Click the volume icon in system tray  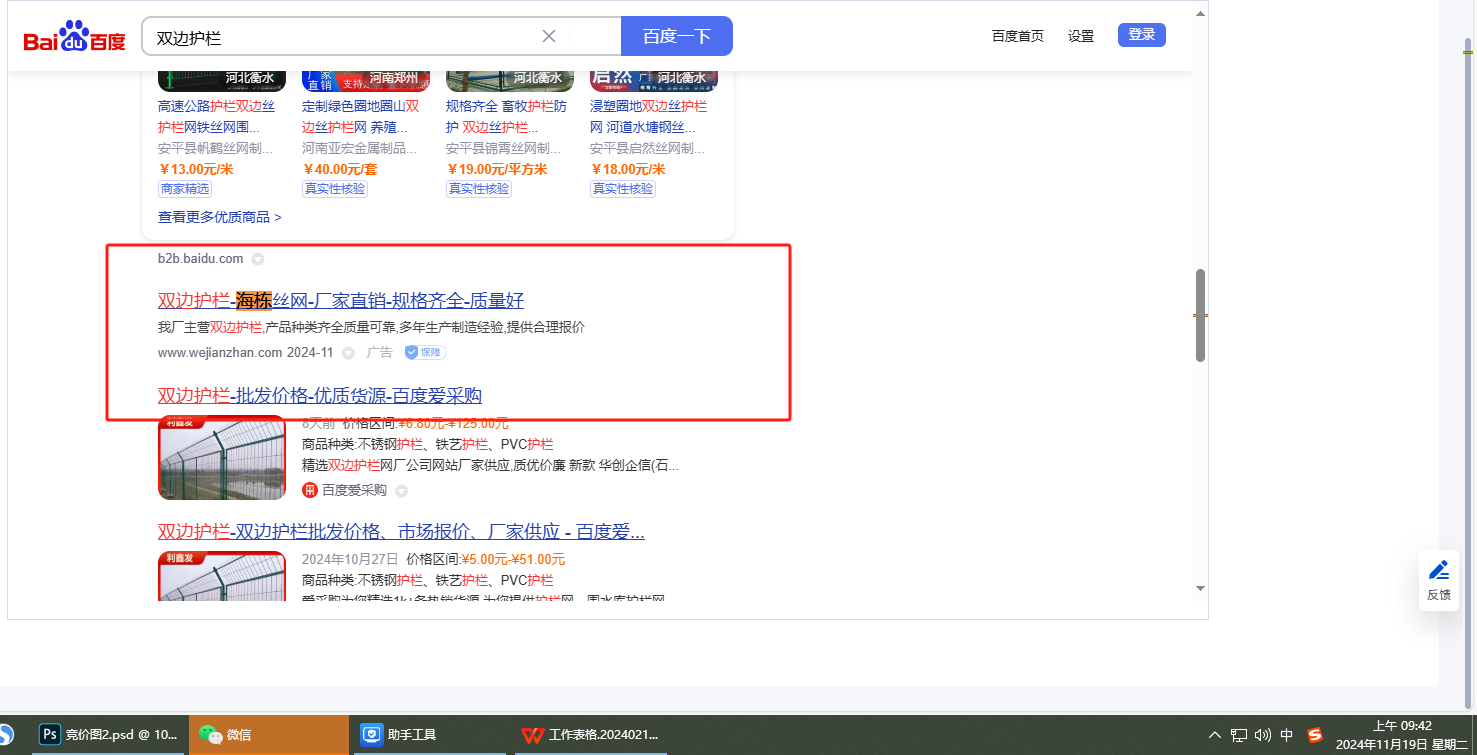(1262, 735)
